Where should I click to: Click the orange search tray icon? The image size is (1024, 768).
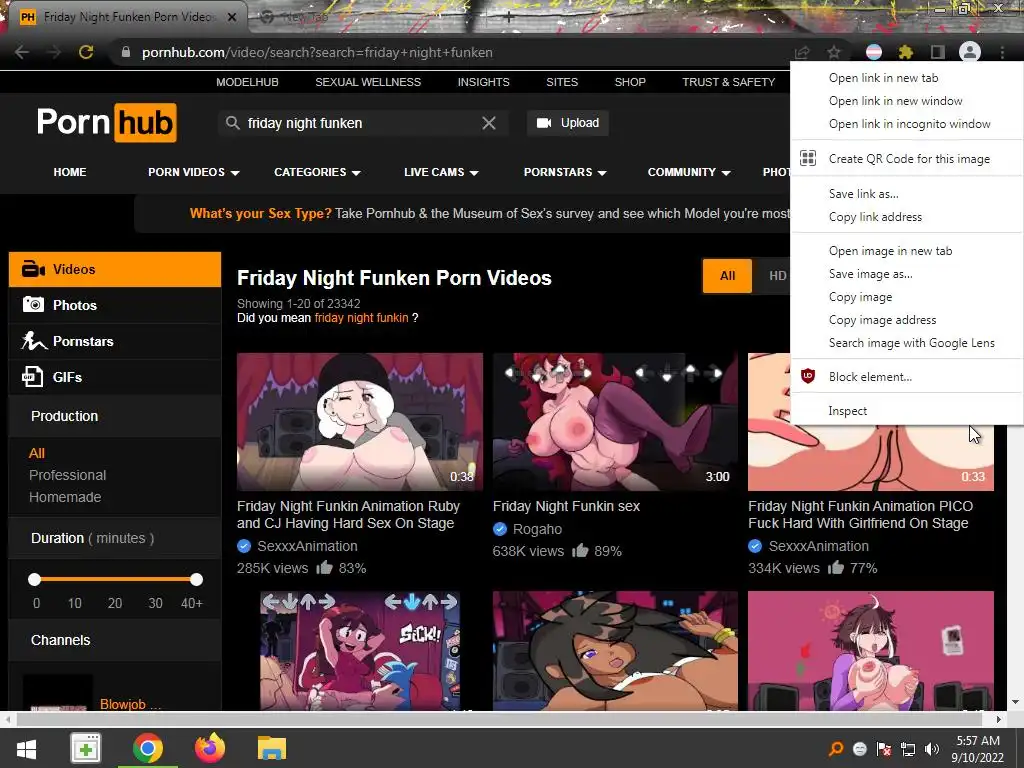[836, 749]
